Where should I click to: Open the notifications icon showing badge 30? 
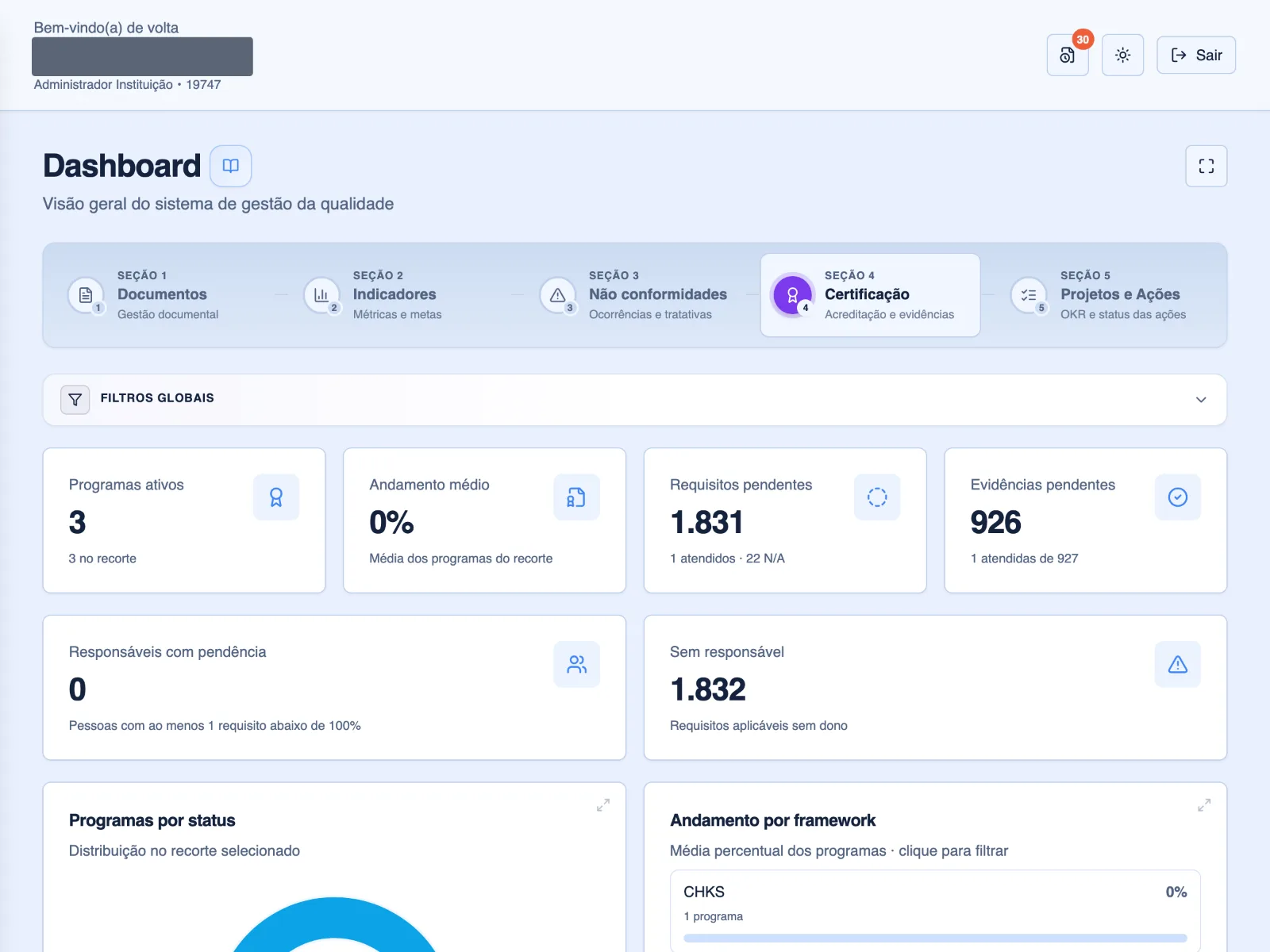[1068, 55]
